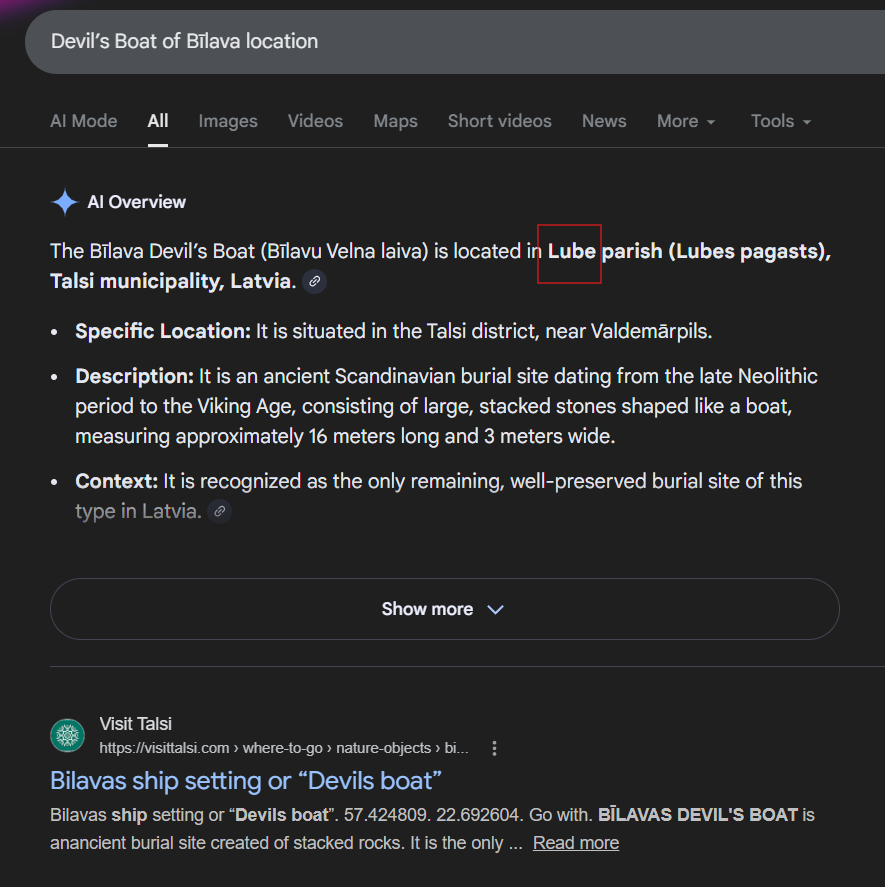Viewport: 885px width, 887px height.
Task: Click 'Talsi municipality, Latvia.' bold text
Action: tap(173, 281)
